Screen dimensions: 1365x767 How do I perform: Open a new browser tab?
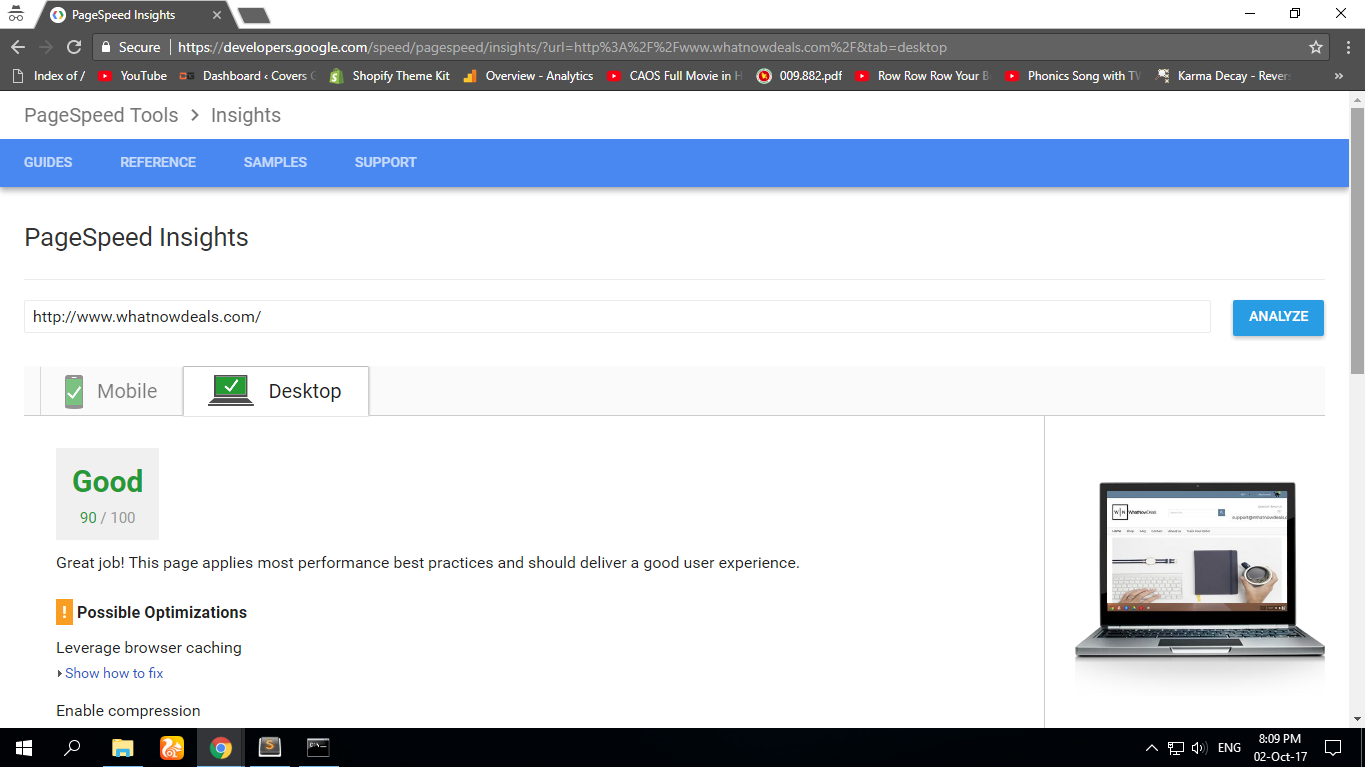[x=254, y=15]
